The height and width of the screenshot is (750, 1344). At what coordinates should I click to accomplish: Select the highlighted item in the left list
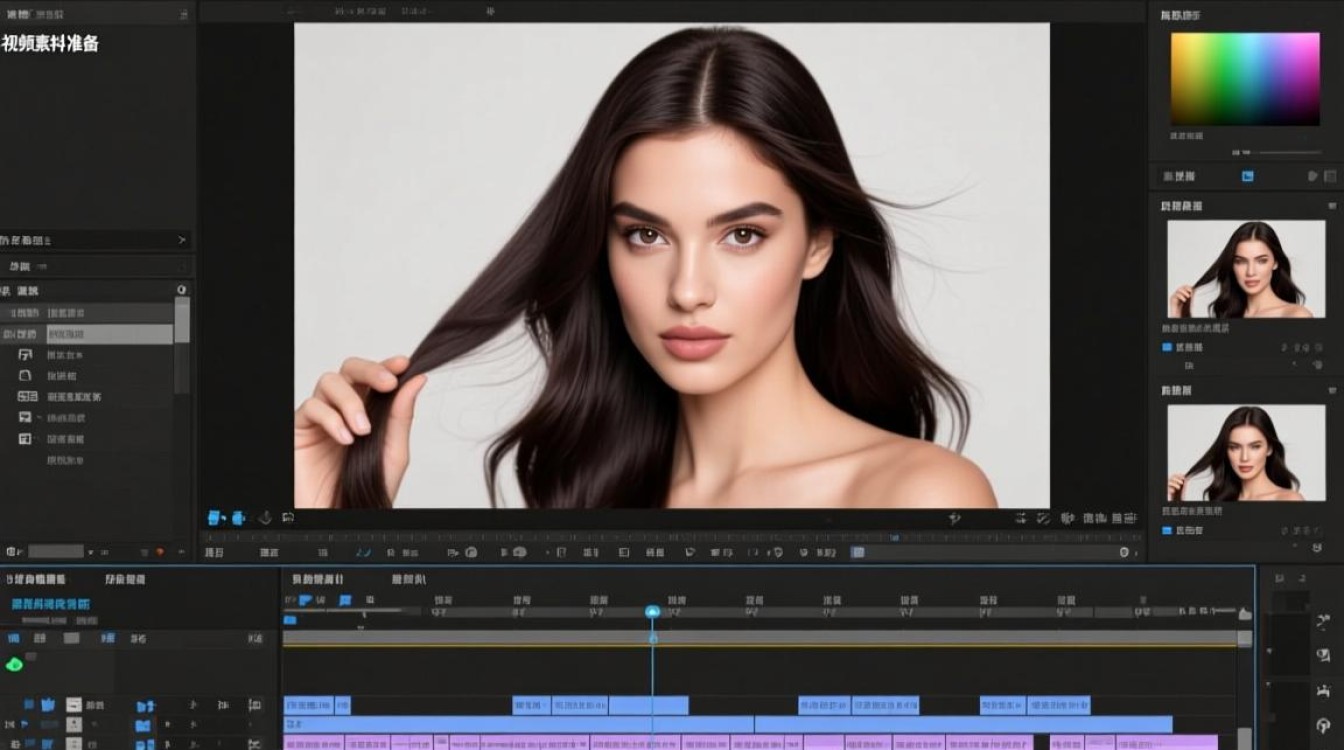click(87, 334)
